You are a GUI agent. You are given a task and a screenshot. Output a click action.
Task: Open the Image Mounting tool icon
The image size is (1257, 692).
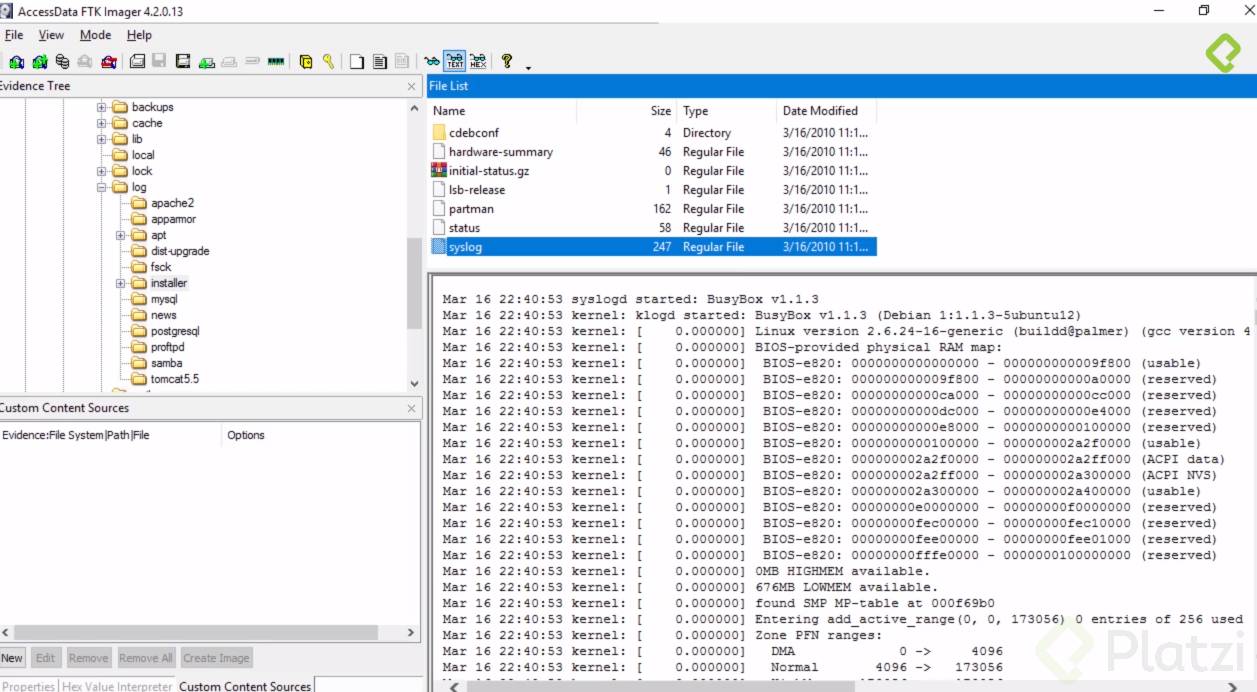coord(63,62)
